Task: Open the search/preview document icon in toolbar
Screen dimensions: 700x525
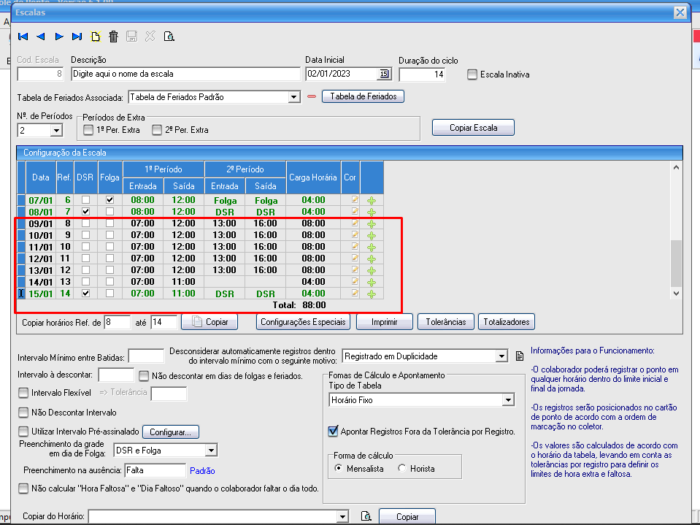Action: (169, 37)
